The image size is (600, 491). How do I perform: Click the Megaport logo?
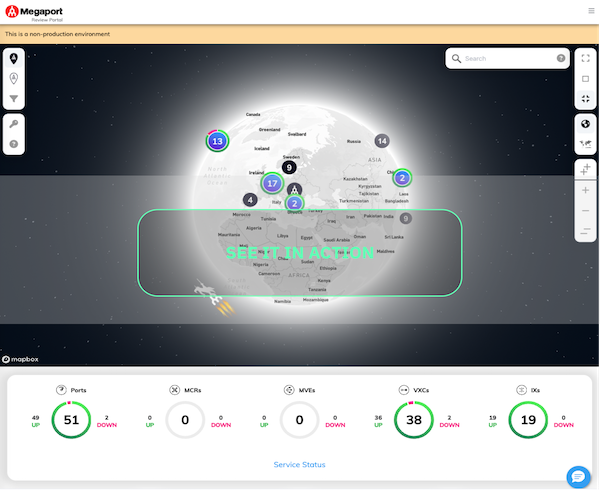pyautogui.click(x=32, y=12)
